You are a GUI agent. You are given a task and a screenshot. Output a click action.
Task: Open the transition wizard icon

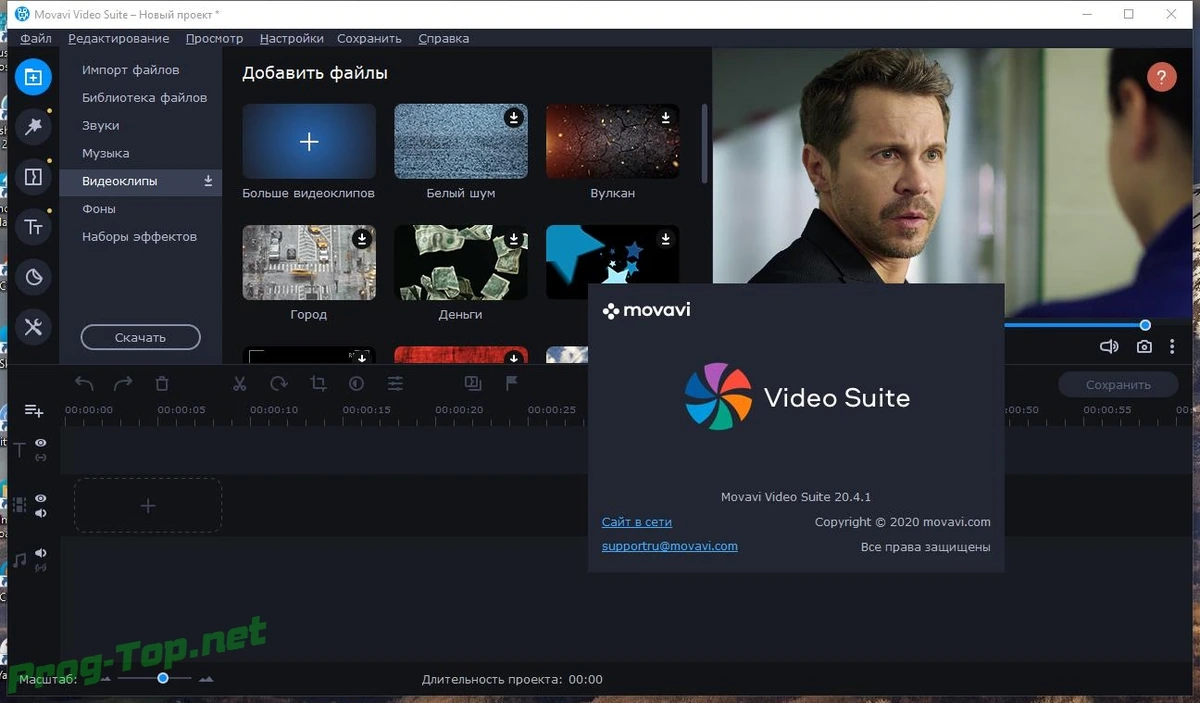point(473,383)
